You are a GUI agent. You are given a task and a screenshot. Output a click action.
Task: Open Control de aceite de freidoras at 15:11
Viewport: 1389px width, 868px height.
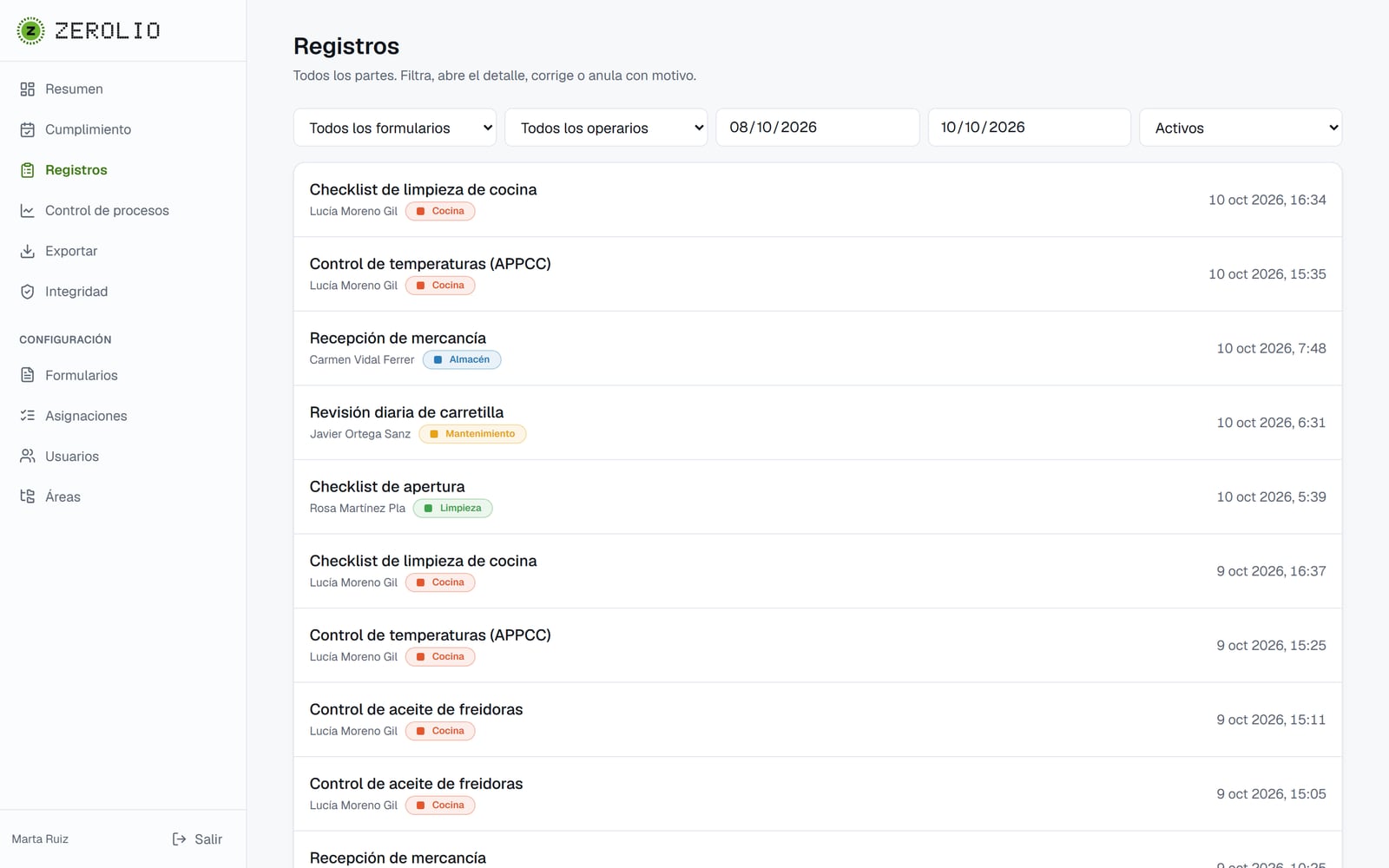click(818, 720)
